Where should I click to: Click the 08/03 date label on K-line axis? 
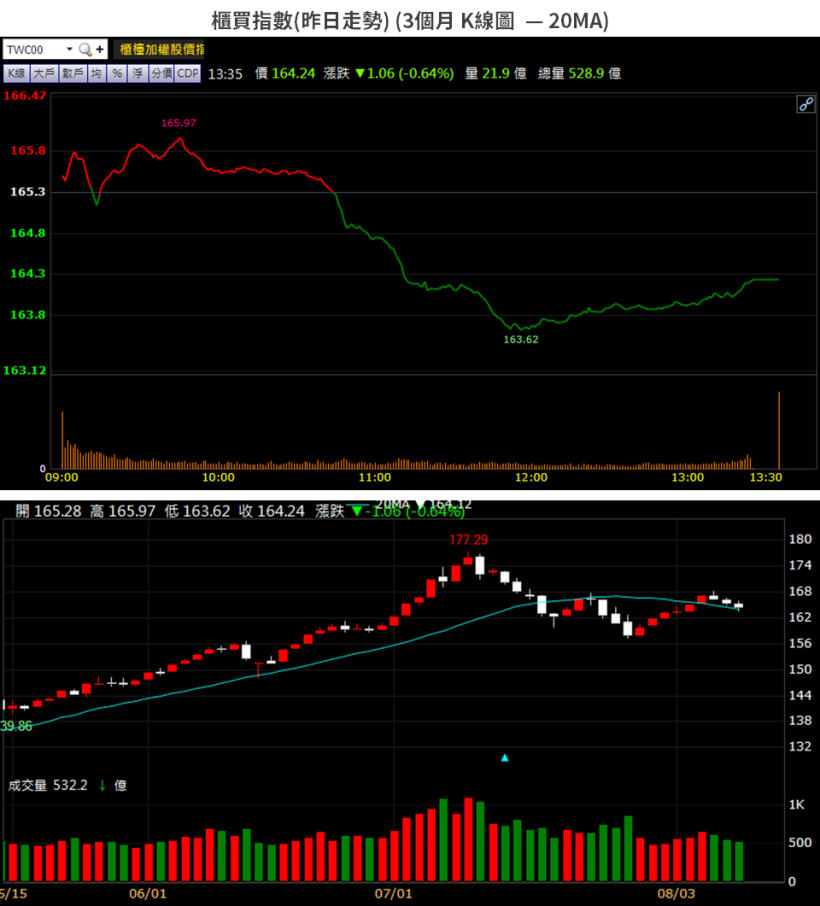[676, 893]
